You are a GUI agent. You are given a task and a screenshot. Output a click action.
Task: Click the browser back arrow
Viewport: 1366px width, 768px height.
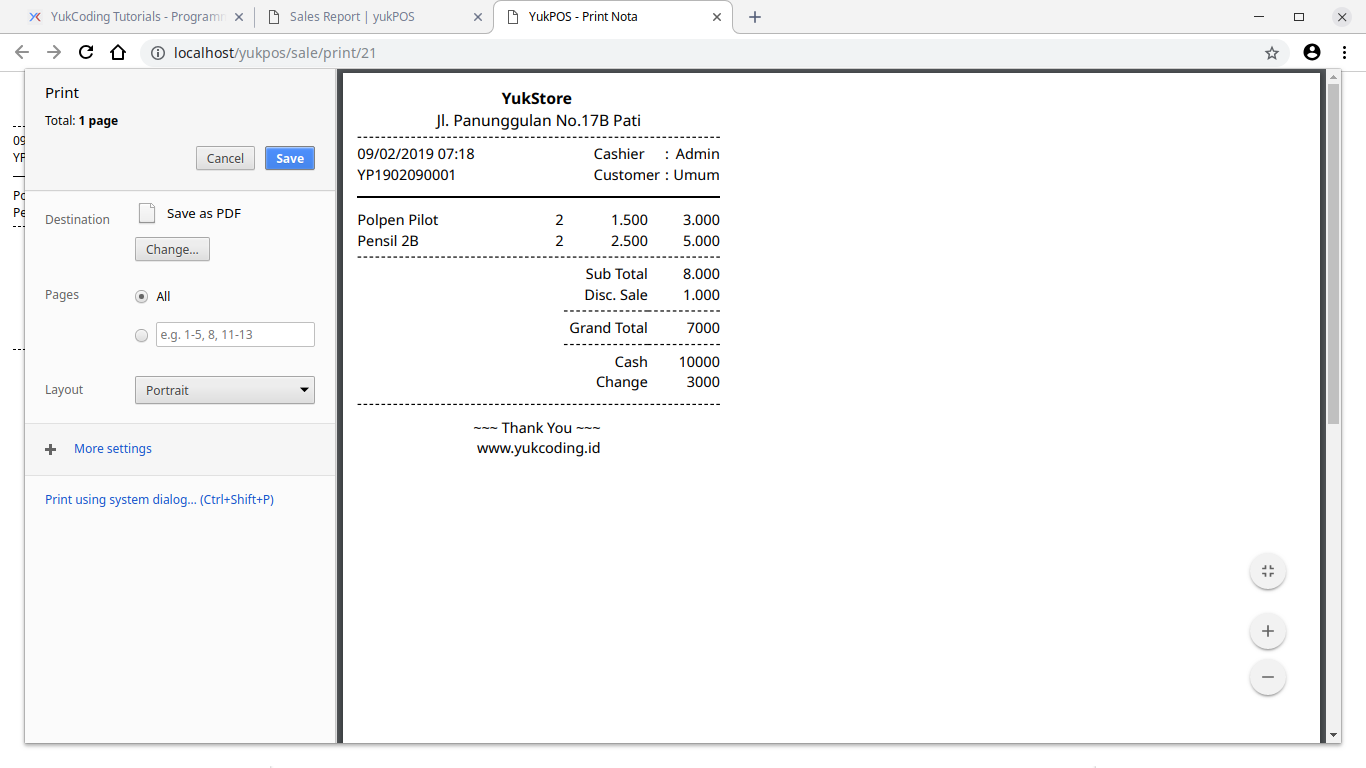(22, 53)
